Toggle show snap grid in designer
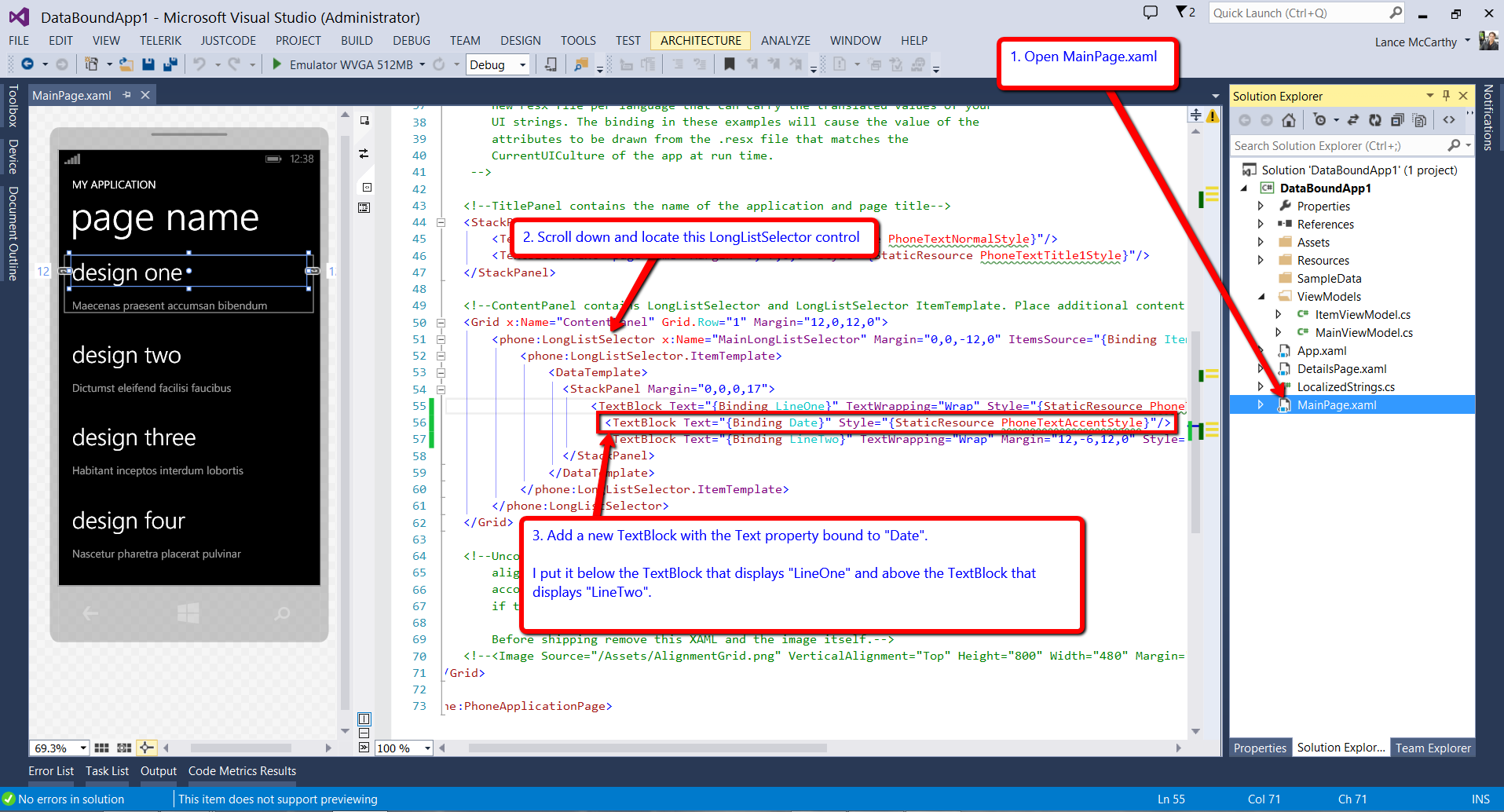Screen dimensions: 1504x812 101,748
